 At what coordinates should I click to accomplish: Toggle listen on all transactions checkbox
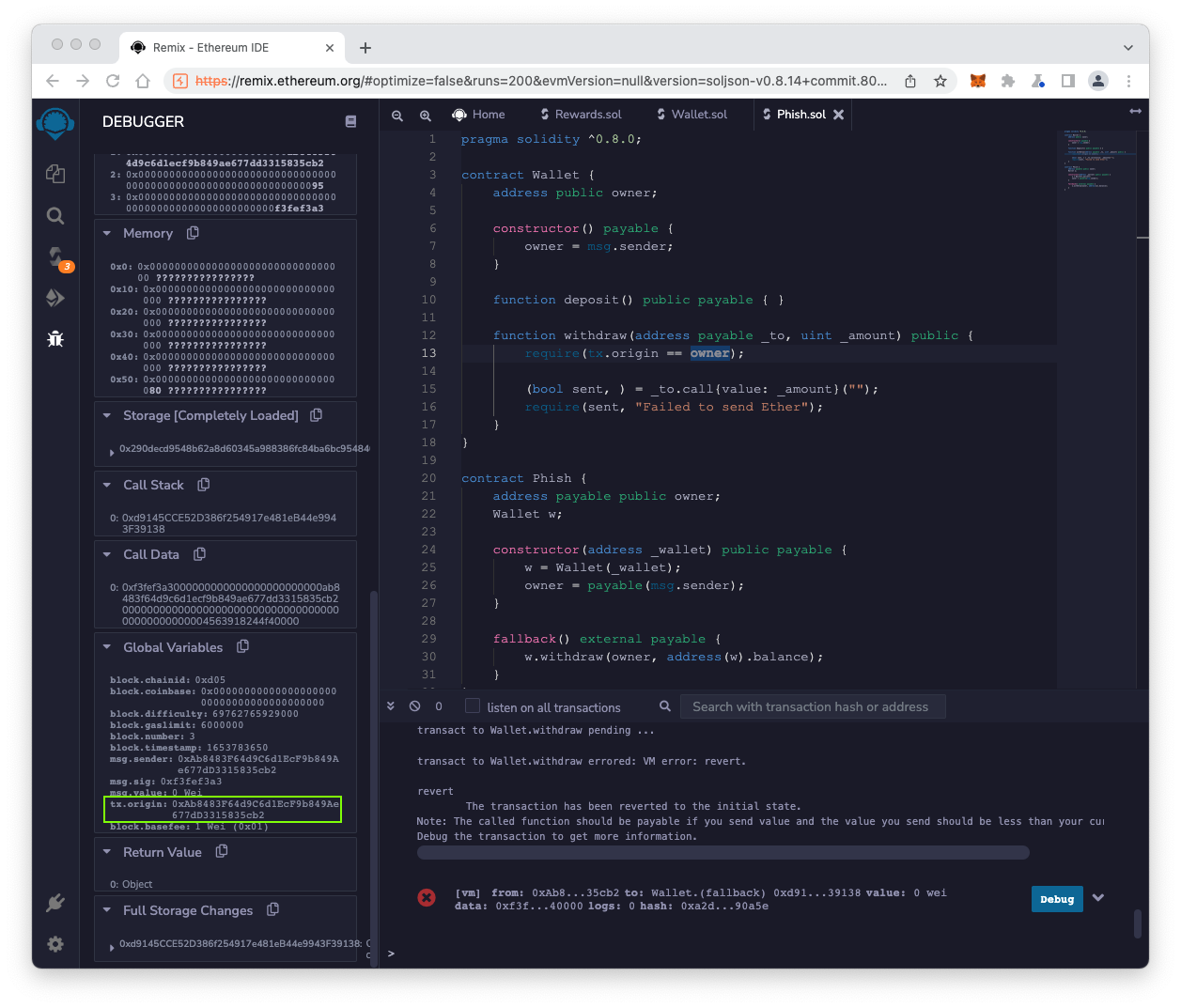tap(473, 706)
